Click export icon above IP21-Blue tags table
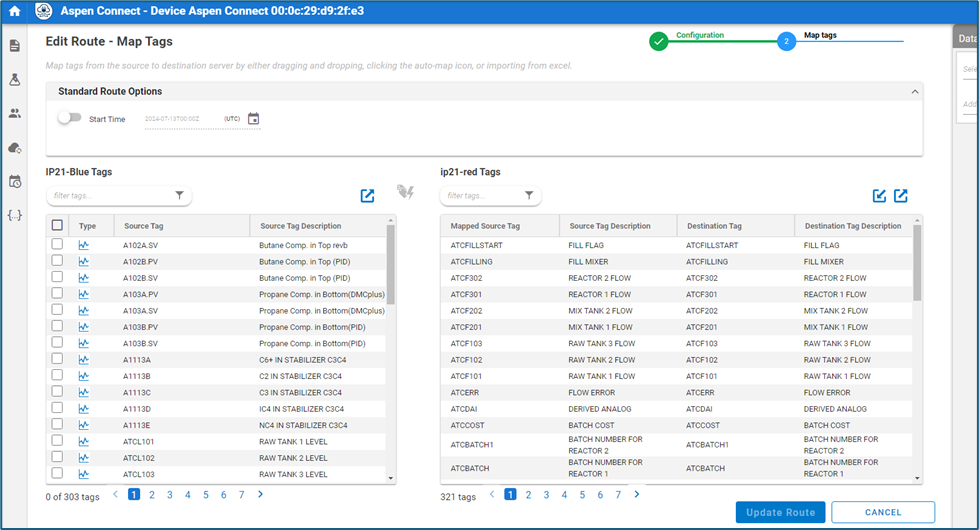Image resolution: width=979 pixels, height=530 pixels. pos(367,196)
